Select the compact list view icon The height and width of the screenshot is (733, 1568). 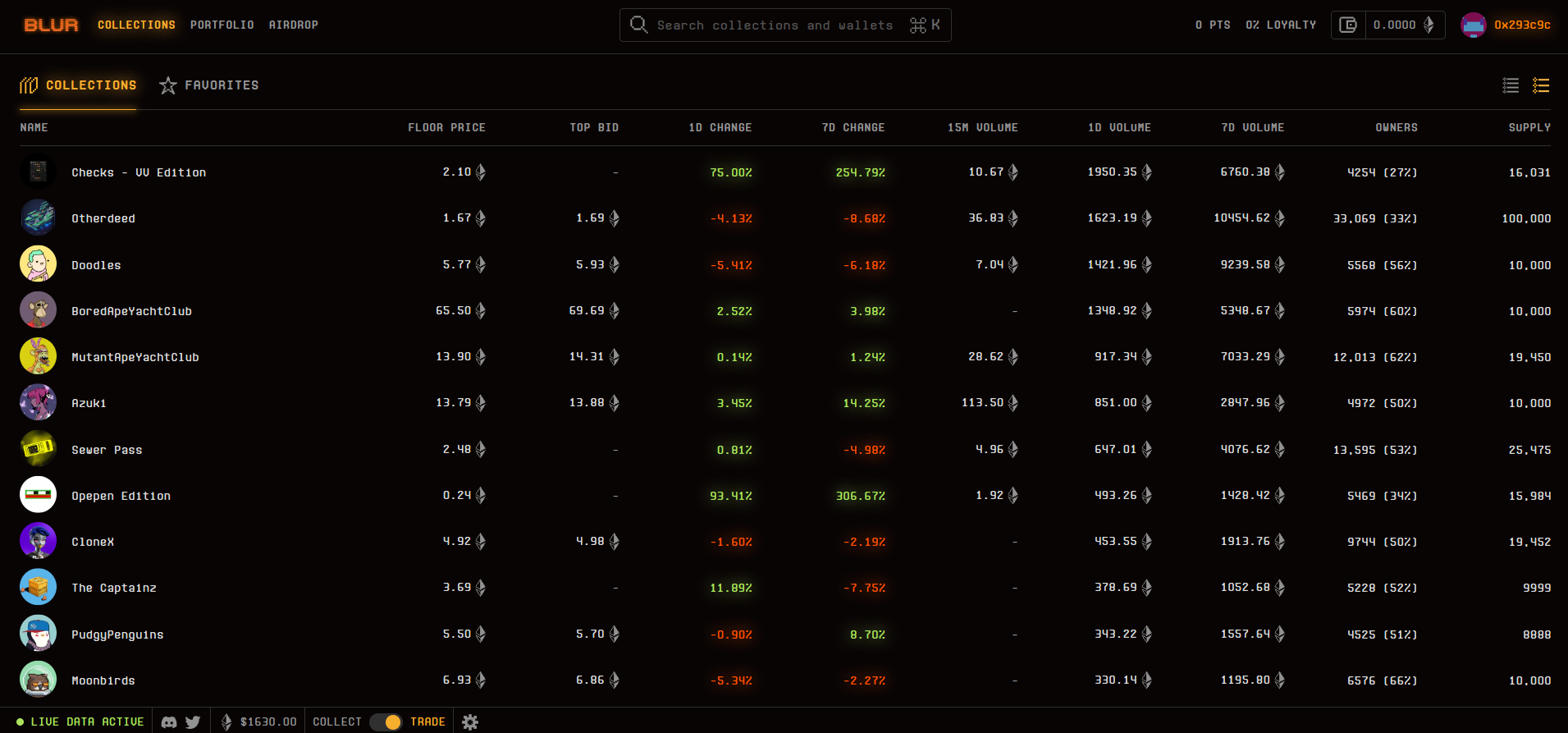(x=1511, y=85)
